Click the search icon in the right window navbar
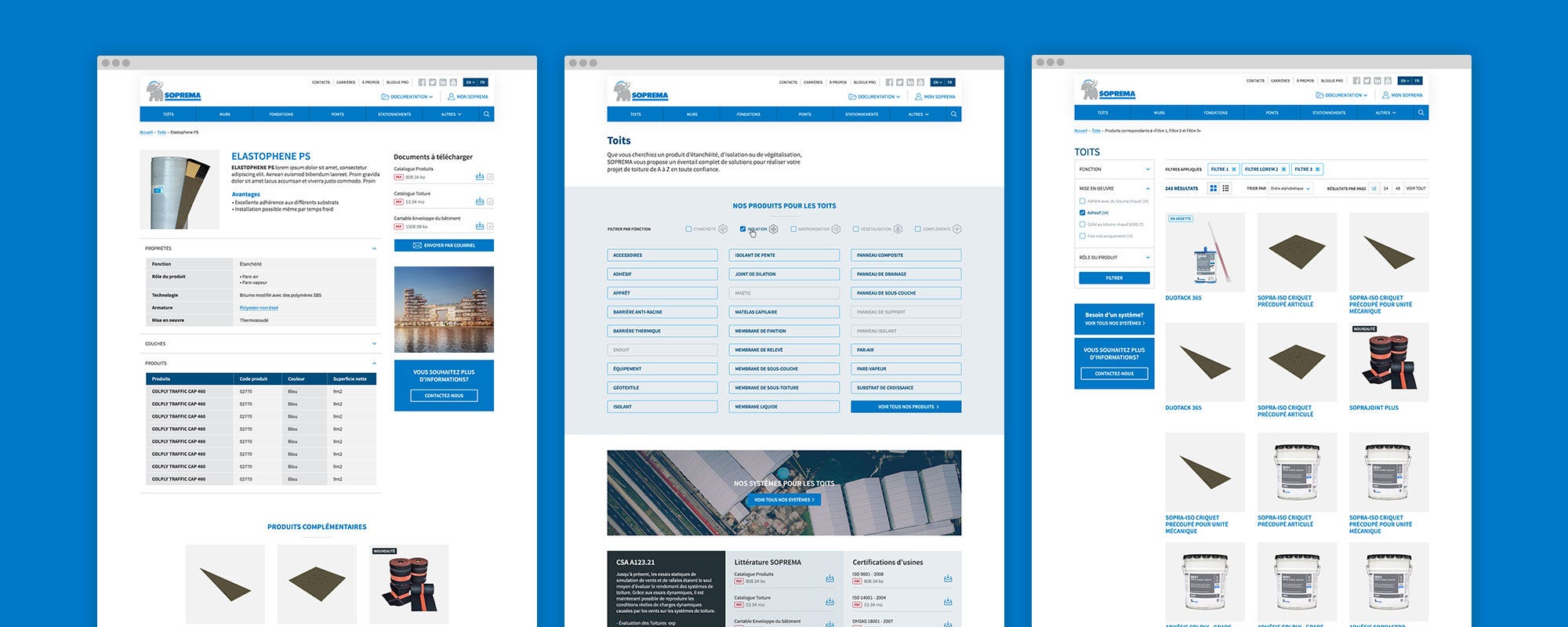Image resolution: width=1568 pixels, height=627 pixels. point(1421,113)
